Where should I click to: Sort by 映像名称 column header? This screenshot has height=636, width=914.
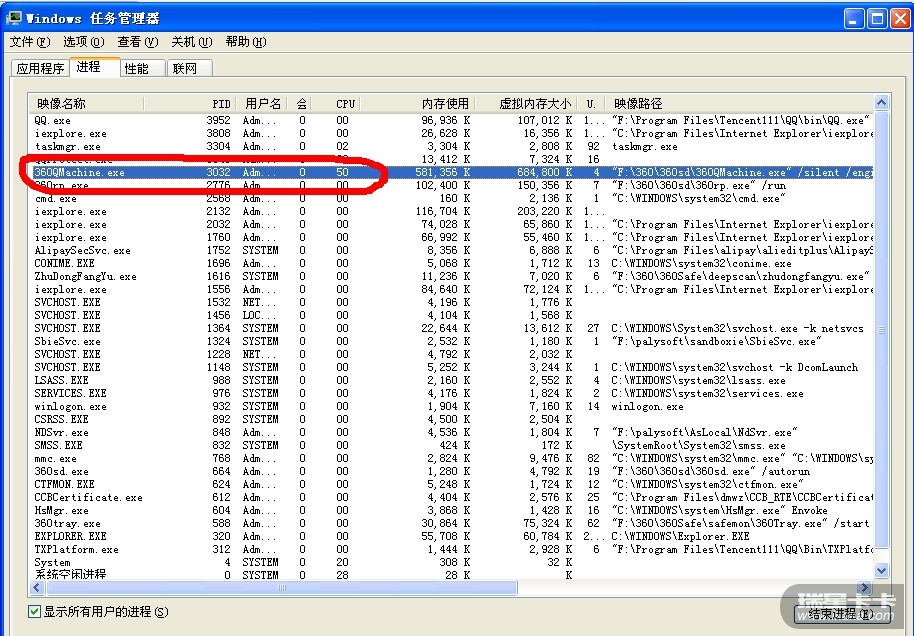[x=86, y=104]
